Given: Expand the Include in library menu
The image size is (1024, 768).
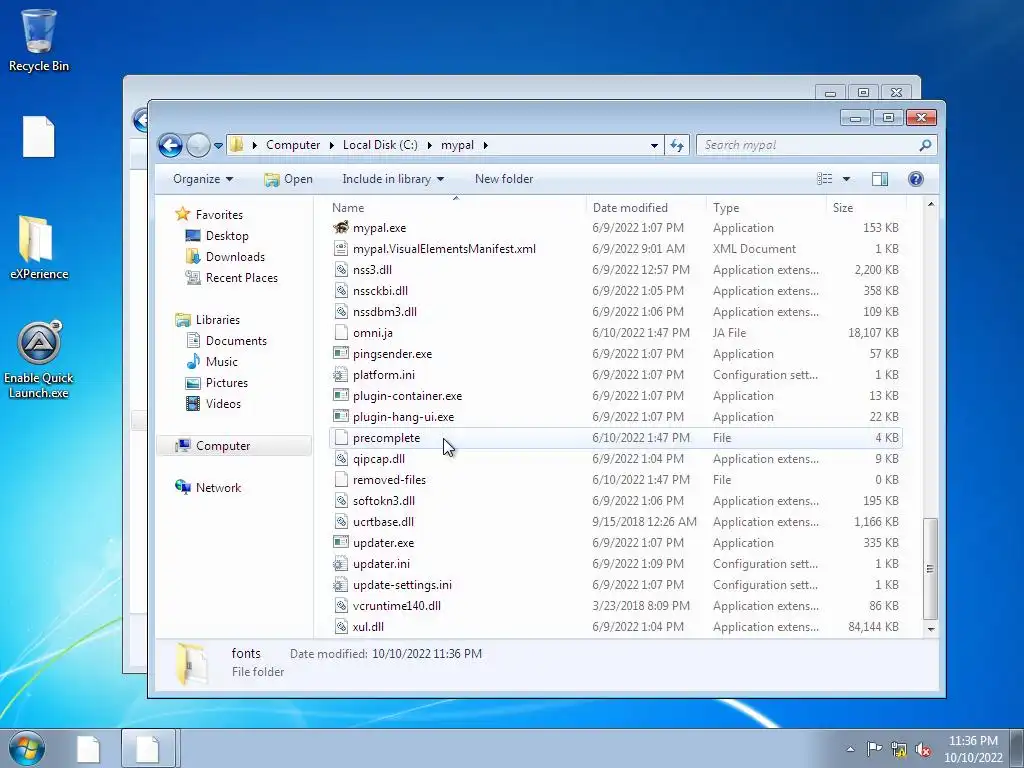Looking at the screenshot, I should 392,179.
